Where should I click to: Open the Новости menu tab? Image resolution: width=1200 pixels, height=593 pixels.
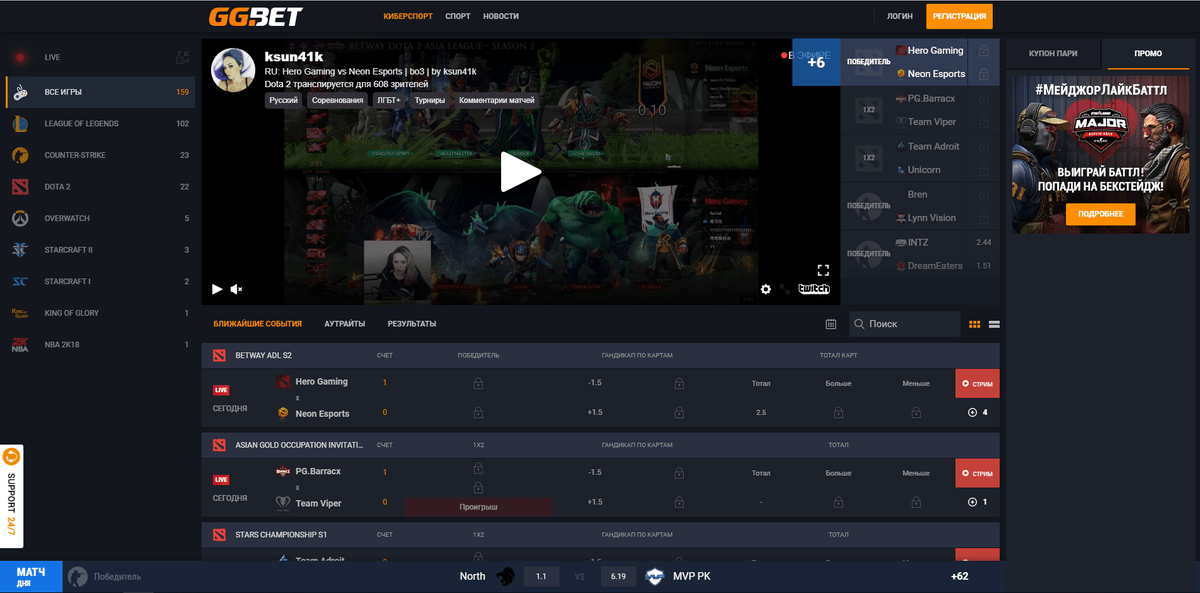click(x=500, y=17)
